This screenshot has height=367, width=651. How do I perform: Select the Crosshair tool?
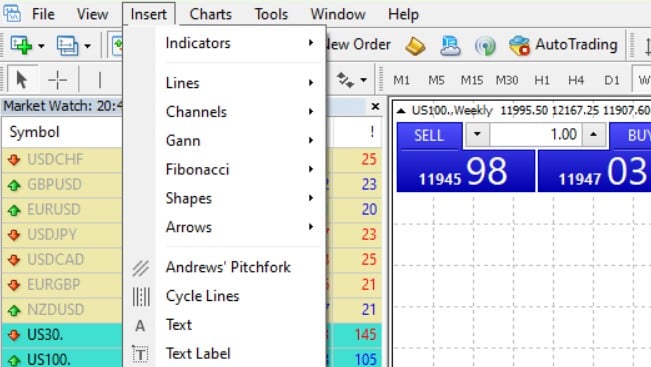click(x=57, y=79)
